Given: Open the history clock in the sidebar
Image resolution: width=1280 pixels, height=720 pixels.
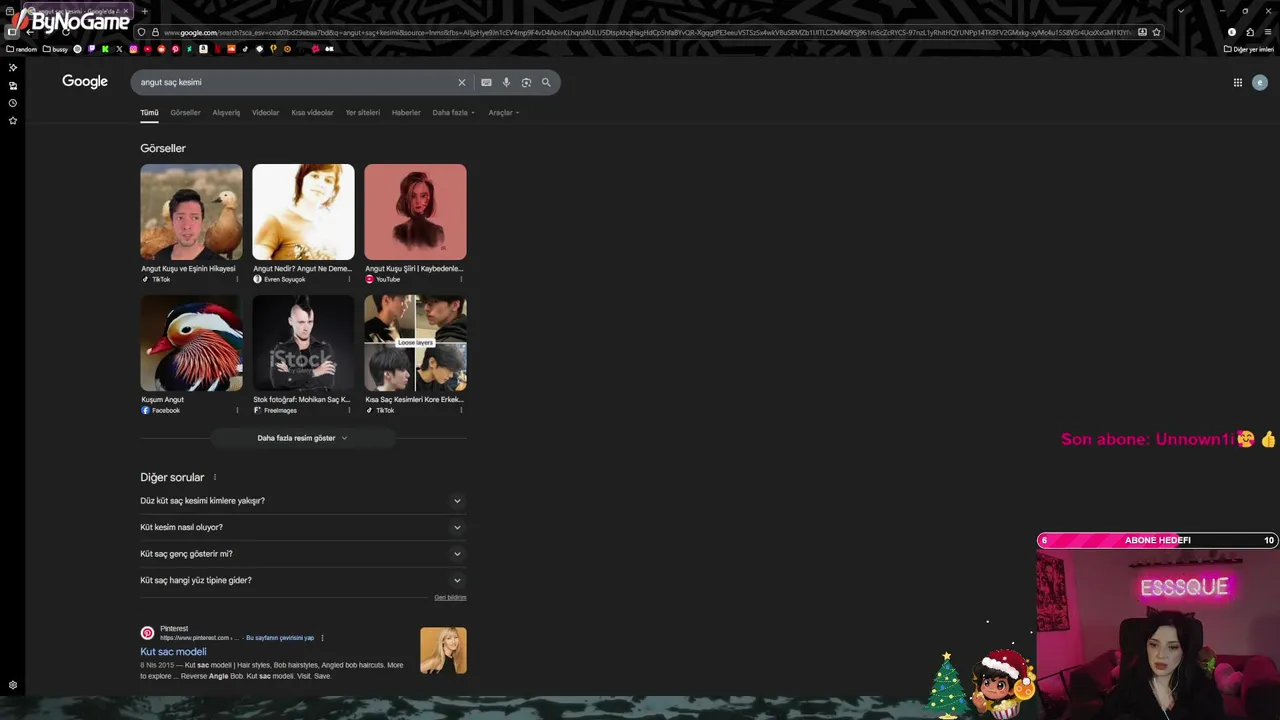Looking at the screenshot, I should tap(13, 103).
